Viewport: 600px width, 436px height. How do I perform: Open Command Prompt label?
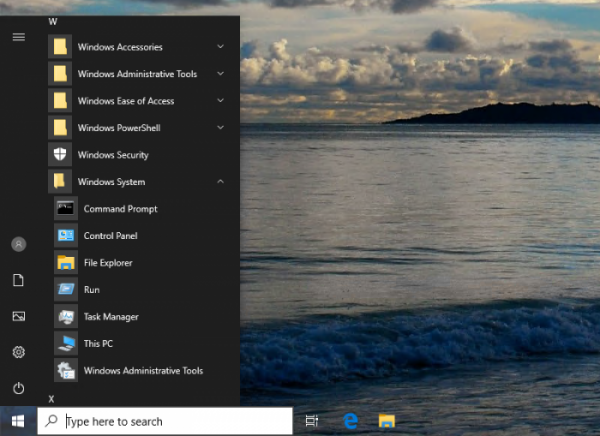click(x=121, y=209)
